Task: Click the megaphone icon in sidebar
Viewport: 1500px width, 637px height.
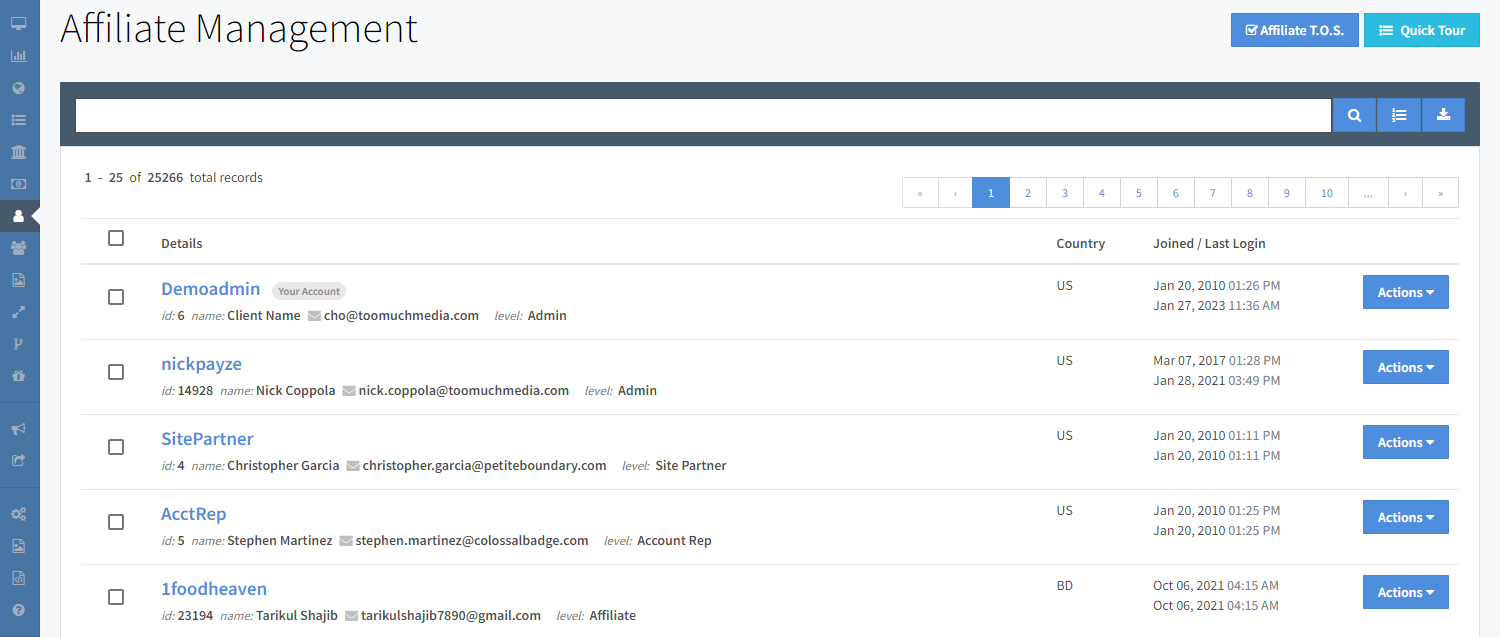Action: 18,429
